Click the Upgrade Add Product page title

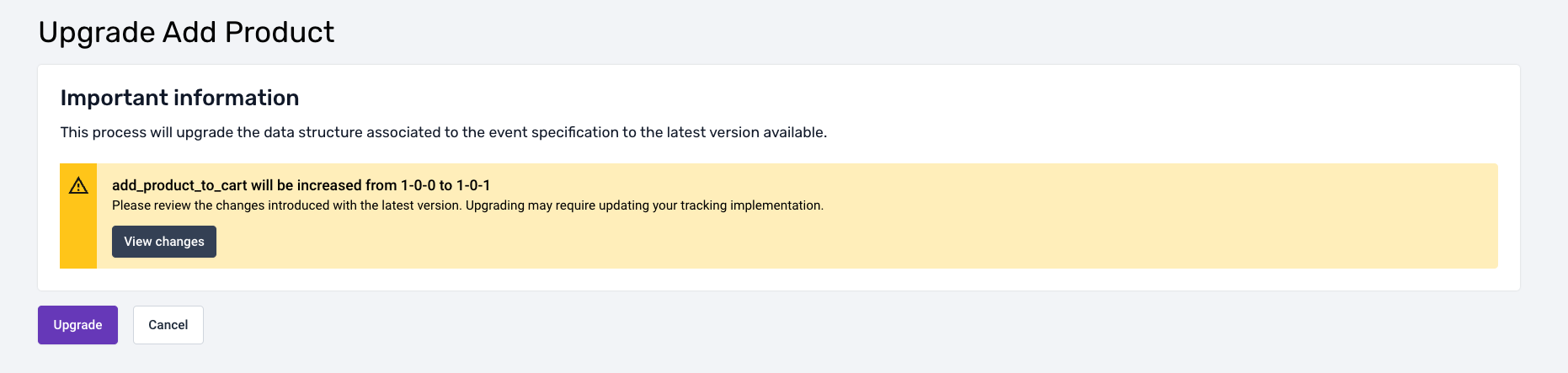point(186,32)
